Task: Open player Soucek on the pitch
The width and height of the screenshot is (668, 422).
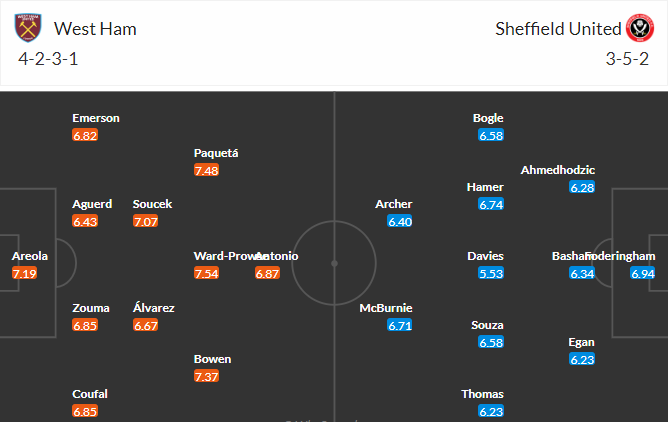Action: [152, 204]
